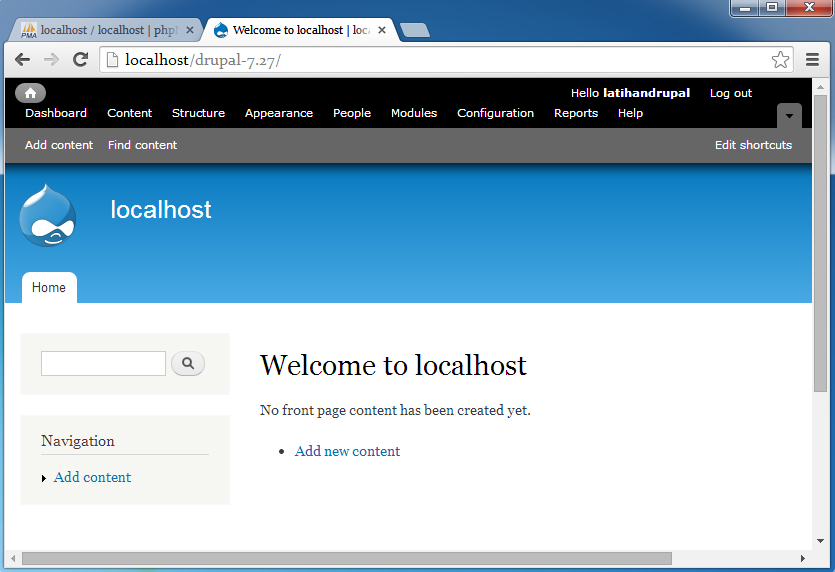Viewport: 835px width, 572px height.
Task: Click the phpMyAdmin tab favicon
Action: tap(29, 30)
